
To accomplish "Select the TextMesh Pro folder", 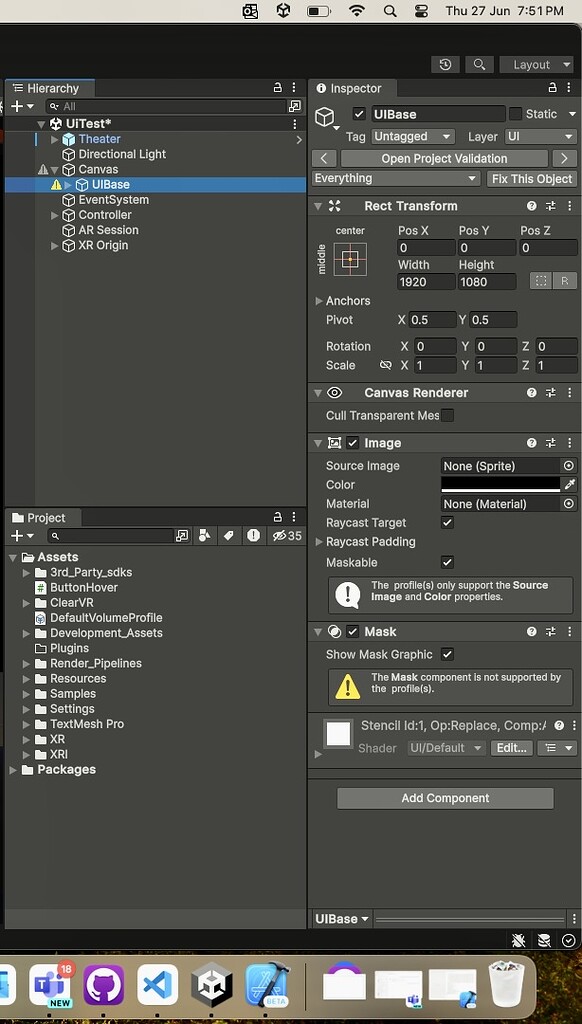I will (86, 723).
